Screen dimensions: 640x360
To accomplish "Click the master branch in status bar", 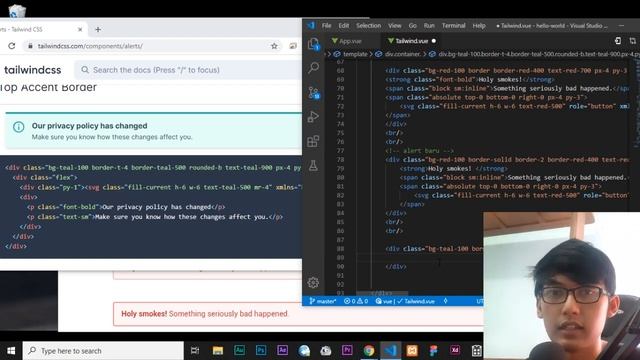I will click(322, 301).
